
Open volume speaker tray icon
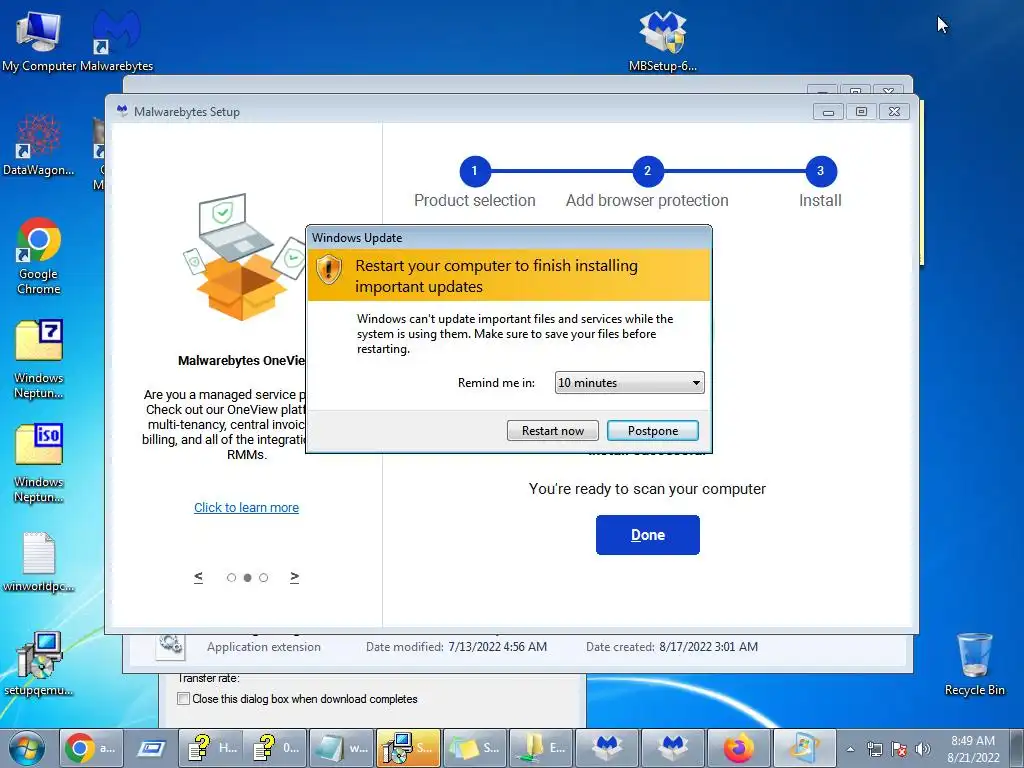(923, 749)
